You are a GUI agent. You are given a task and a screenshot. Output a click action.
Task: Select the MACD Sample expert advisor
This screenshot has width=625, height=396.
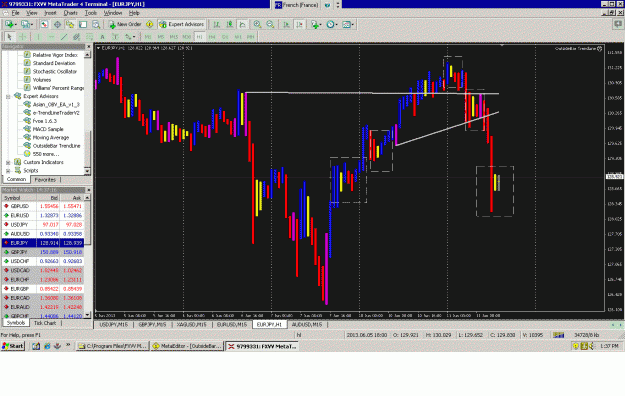tap(48, 129)
